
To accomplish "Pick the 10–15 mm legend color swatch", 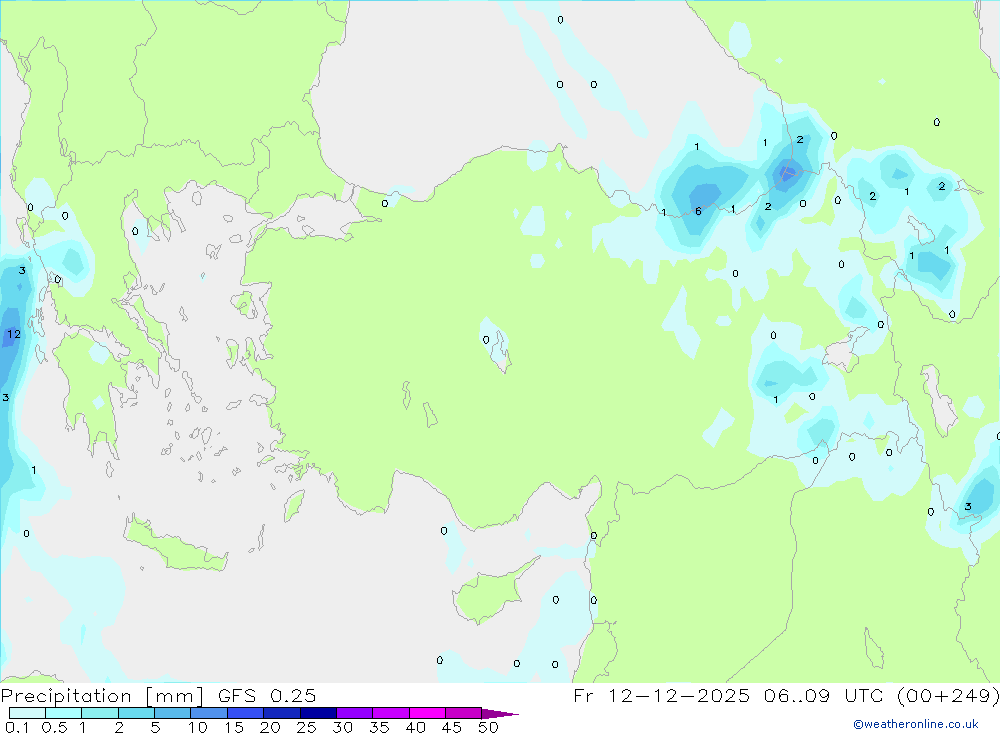I will pos(209,713).
